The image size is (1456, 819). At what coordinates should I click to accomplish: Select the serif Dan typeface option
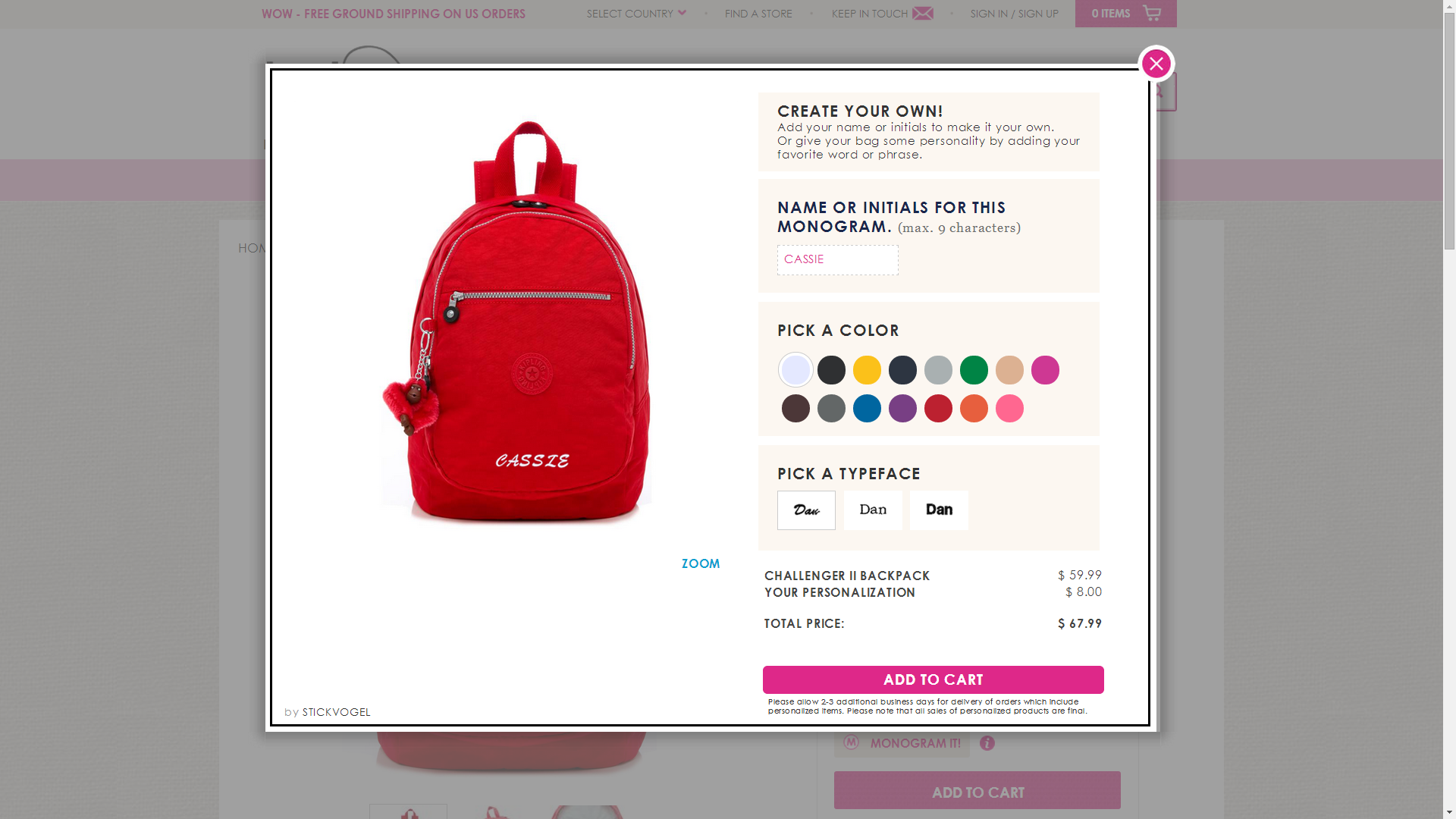(873, 510)
